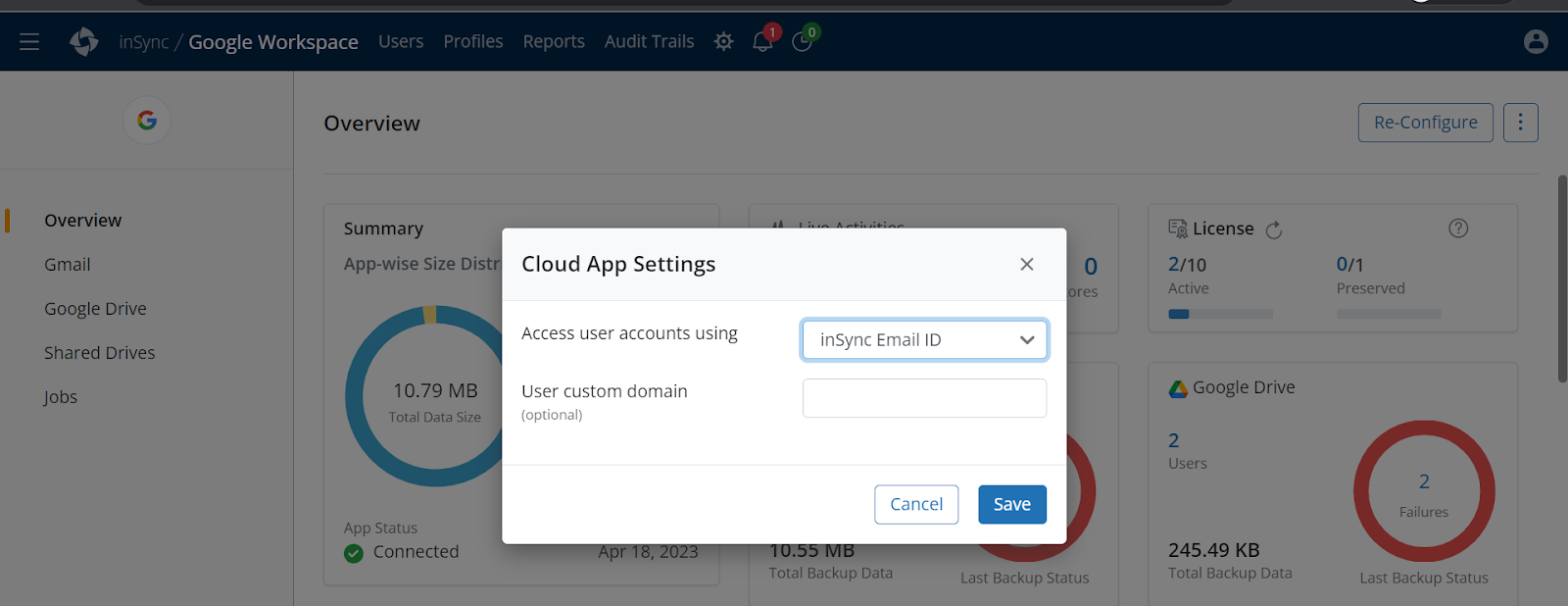Open the Users menu
The height and width of the screenshot is (606, 1568).
401,41
